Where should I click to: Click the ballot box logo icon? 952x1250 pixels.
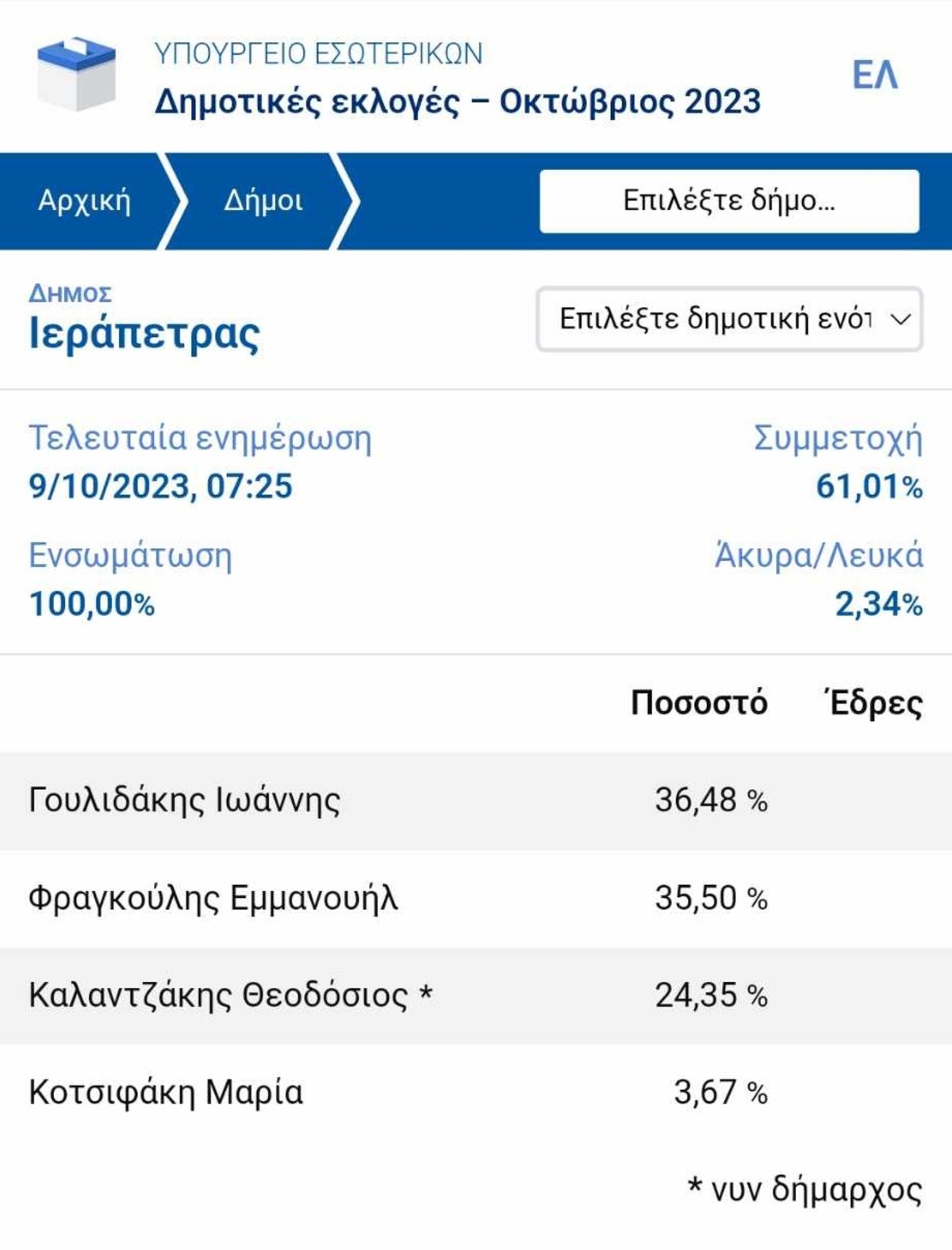(76, 74)
